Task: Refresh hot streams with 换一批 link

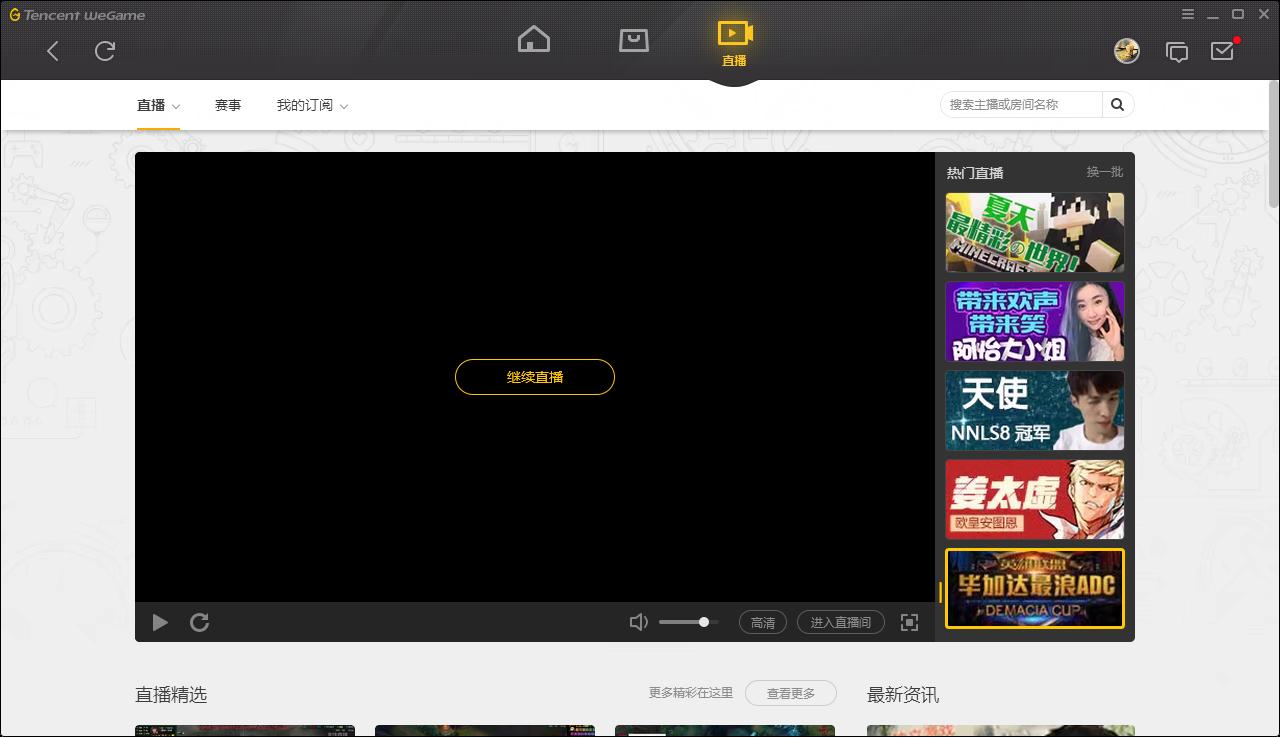Action: pyautogui.click(x=1104, y=172)
